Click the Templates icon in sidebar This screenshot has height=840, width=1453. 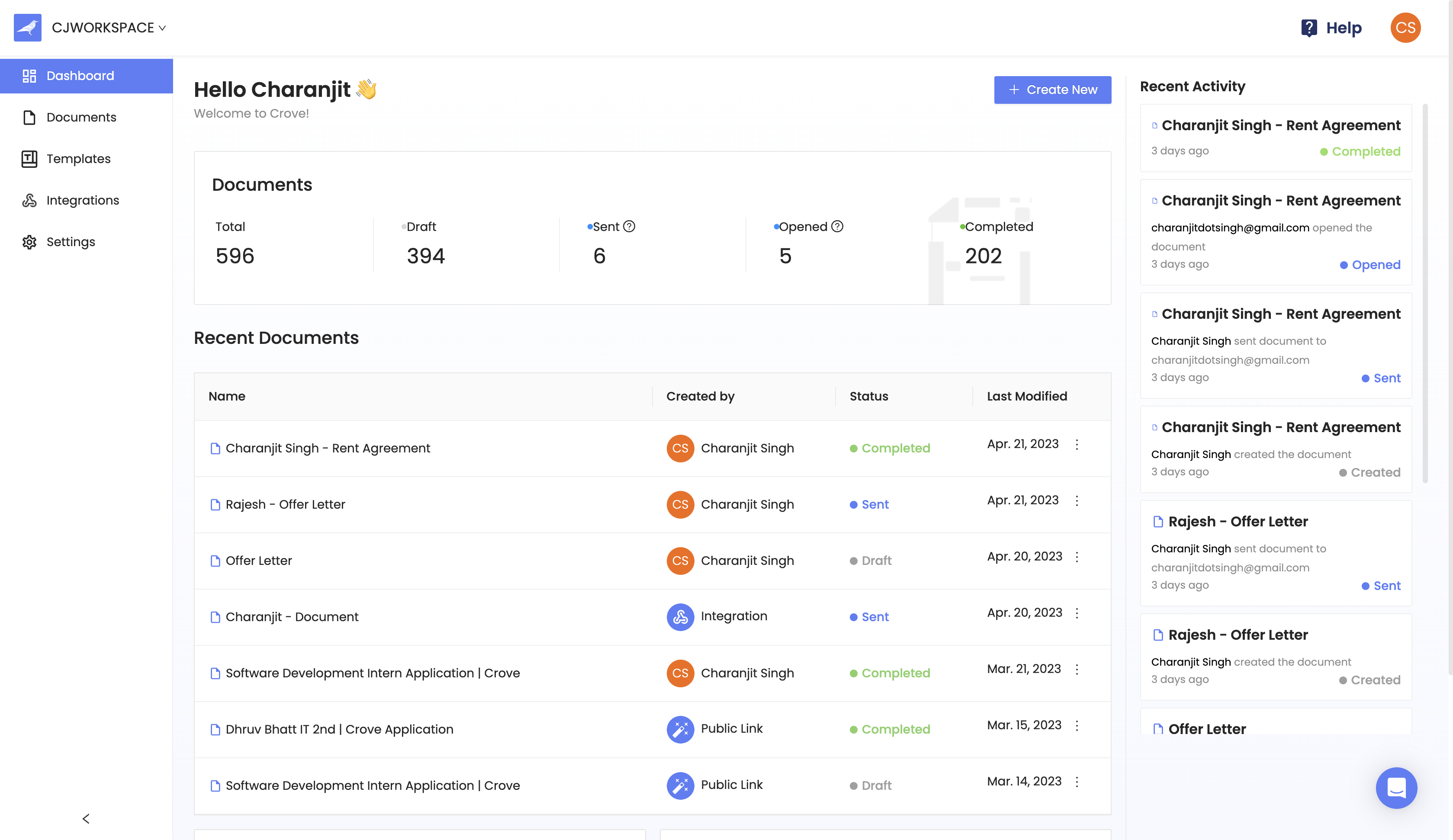(x=29, y=159)
